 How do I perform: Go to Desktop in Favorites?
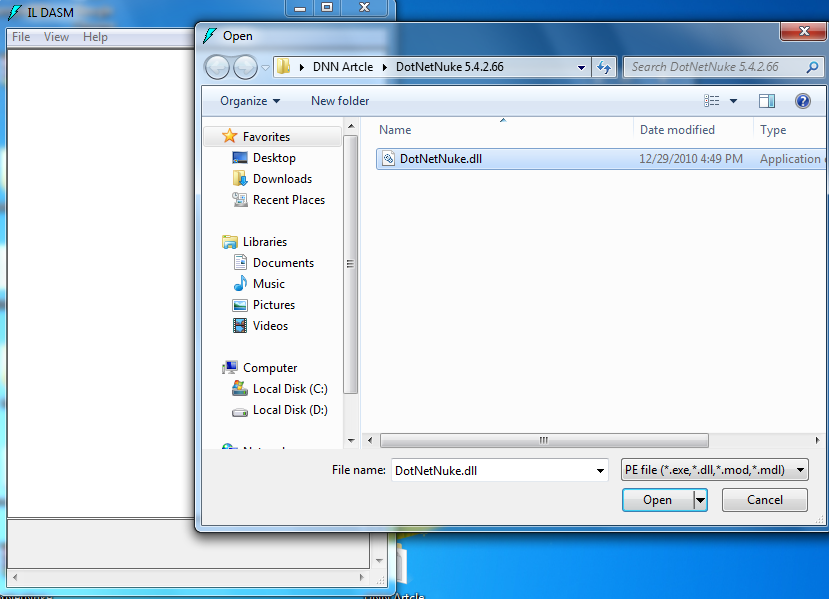274,158
